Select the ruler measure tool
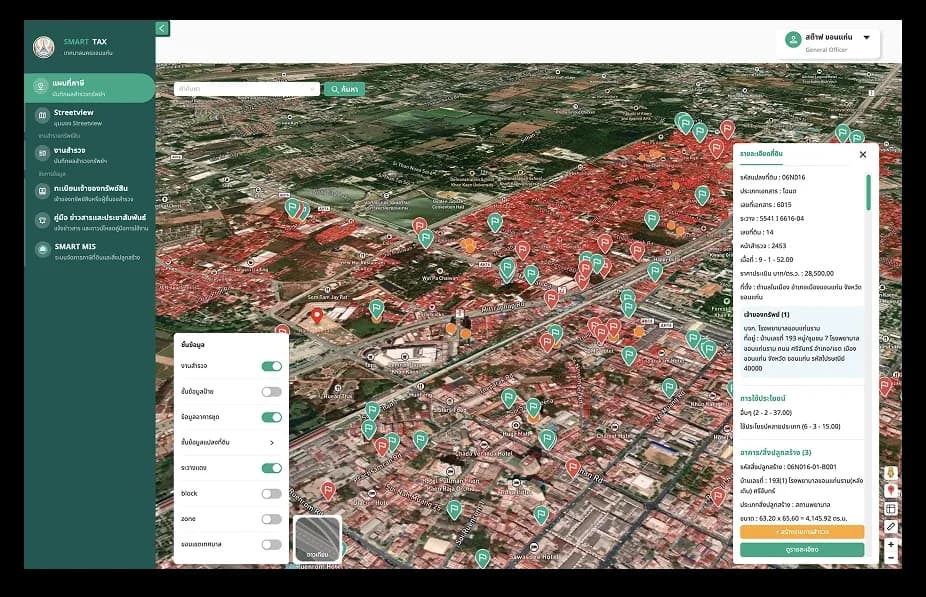This screenshot has width=926, height=597. click(x=891, y=526)
